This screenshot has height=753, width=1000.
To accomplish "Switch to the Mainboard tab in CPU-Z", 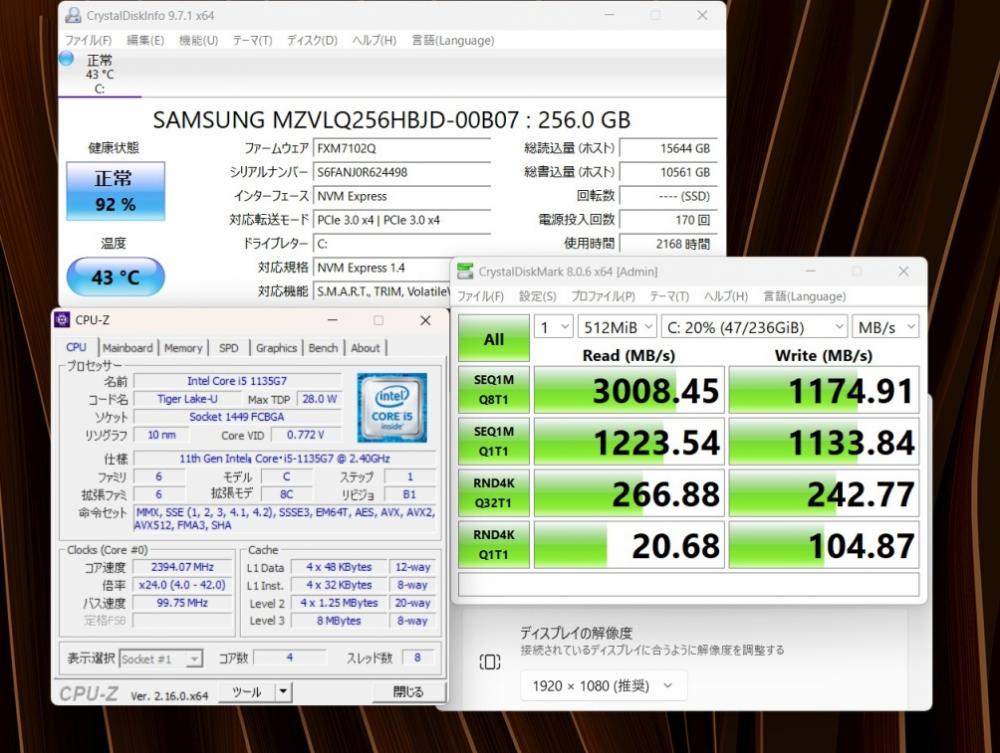I will [128, 347].
